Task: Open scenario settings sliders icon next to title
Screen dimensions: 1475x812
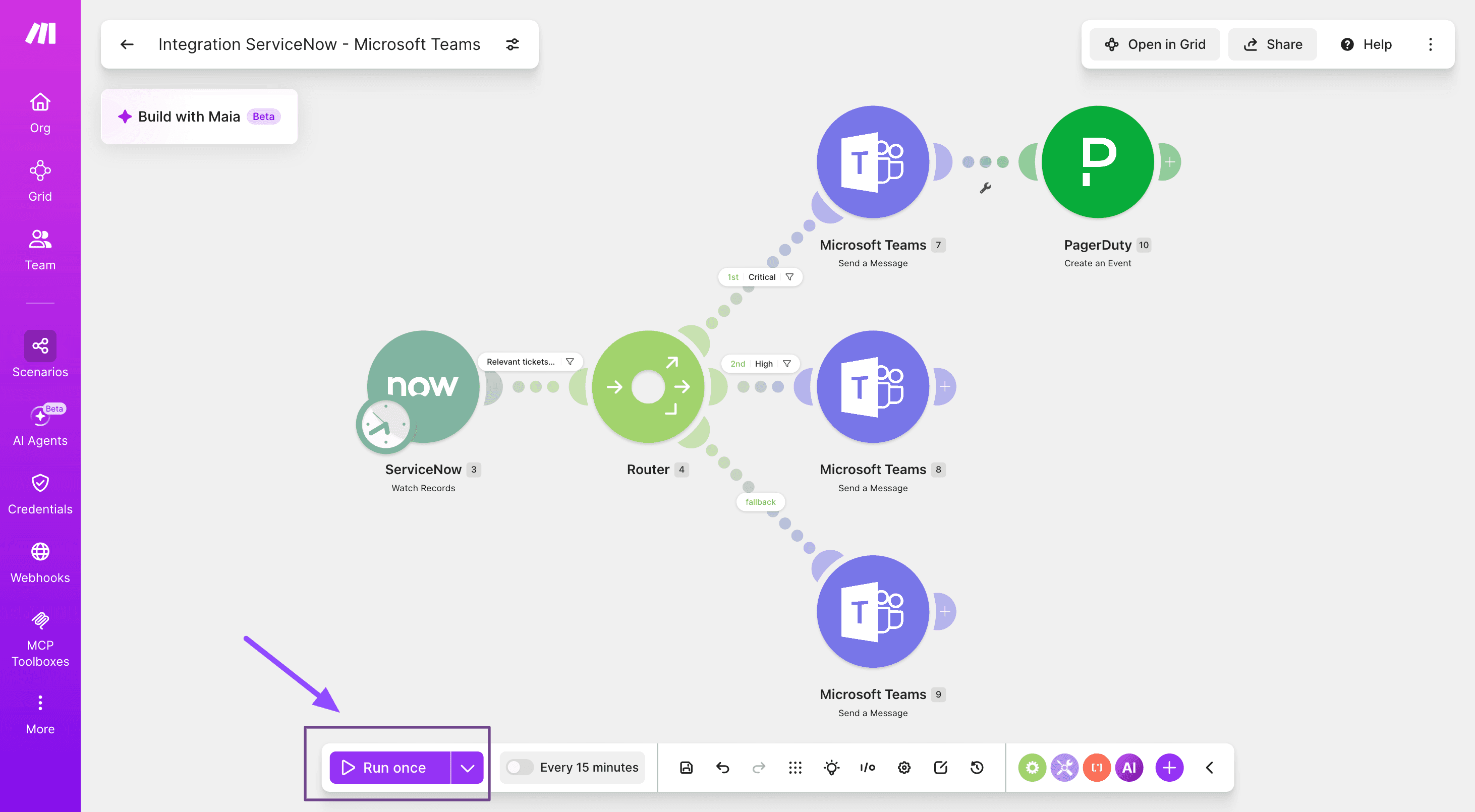Action: point(513,44)
